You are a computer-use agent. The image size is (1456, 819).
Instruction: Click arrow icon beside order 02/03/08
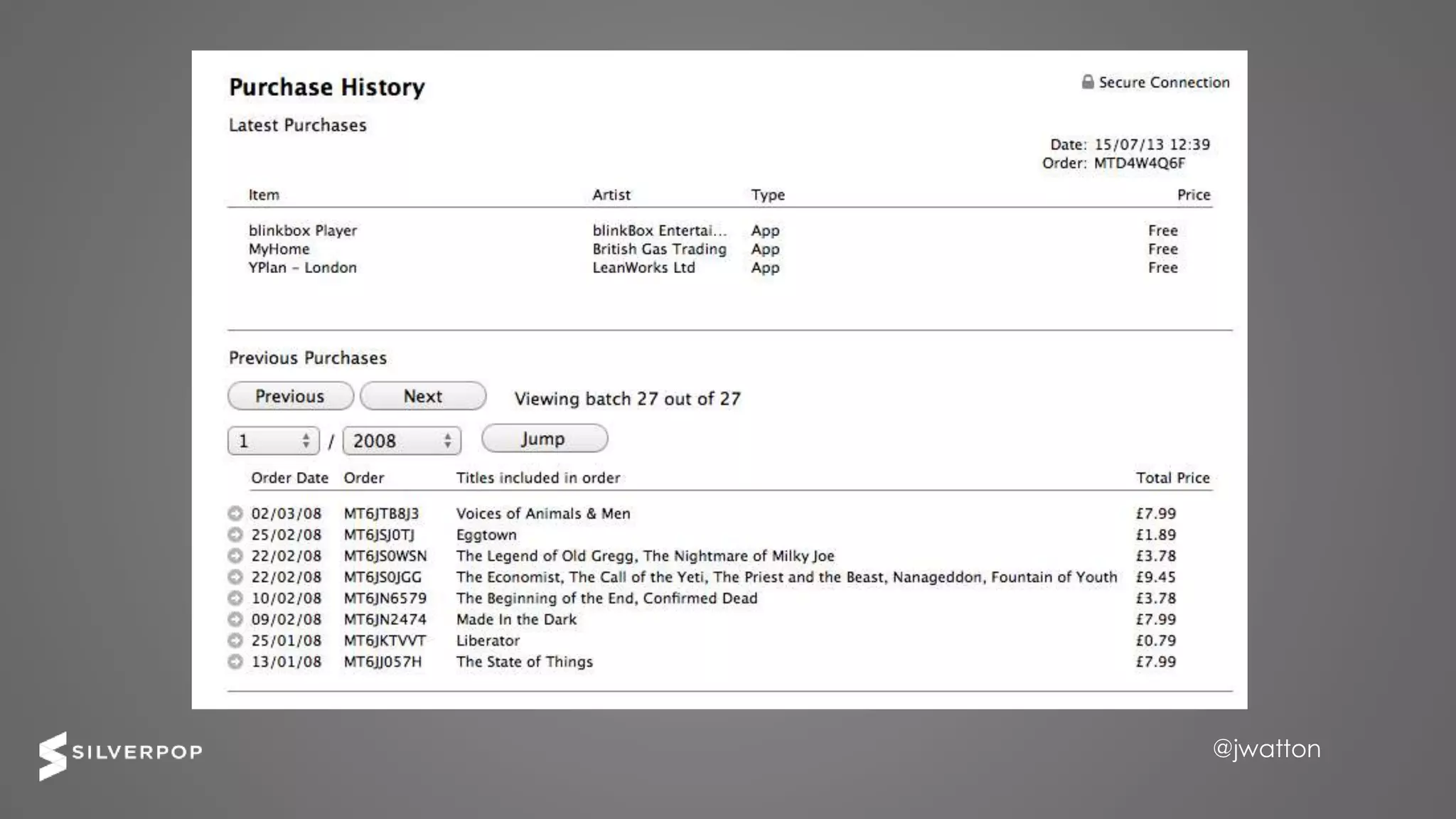coord(235,513)
